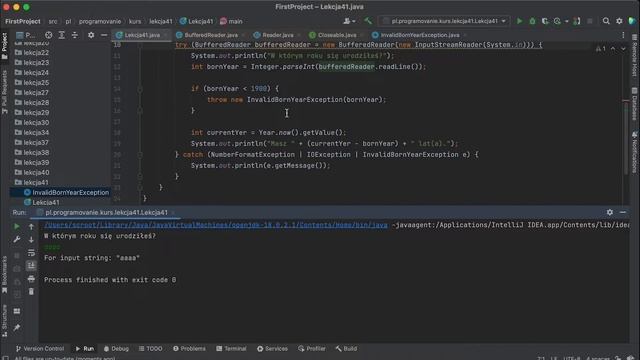Rerun program in Run panel
The image size is (640, 360).
pos(17,226)
